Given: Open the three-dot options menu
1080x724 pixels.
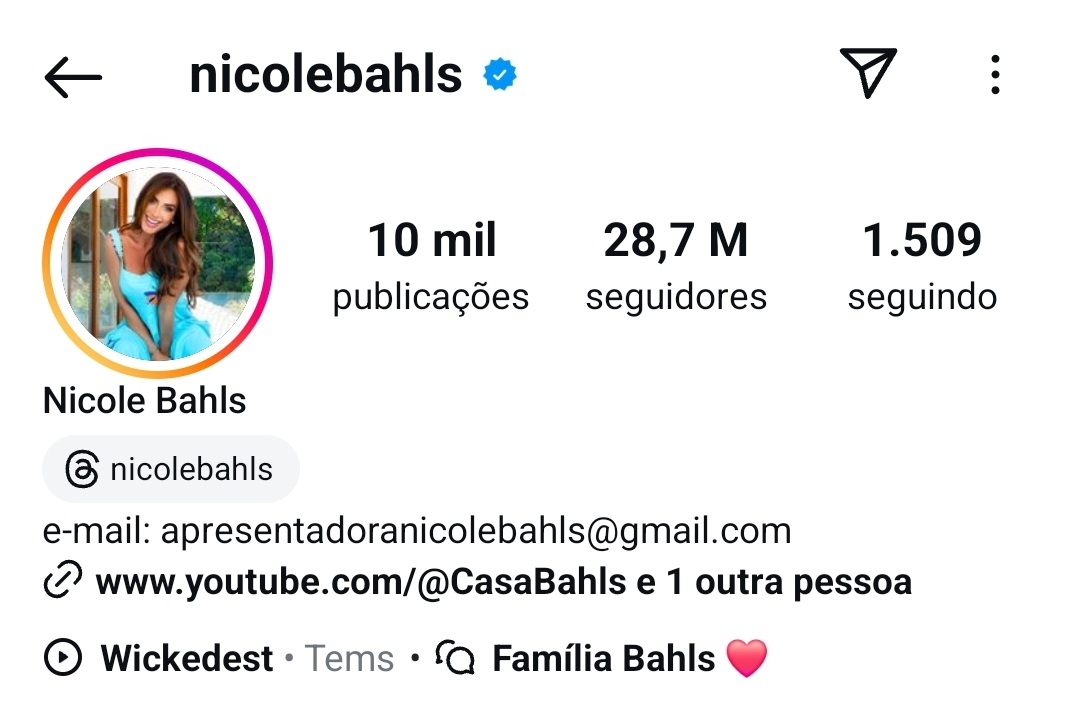Looking at the screenshot, I should 995,74.
